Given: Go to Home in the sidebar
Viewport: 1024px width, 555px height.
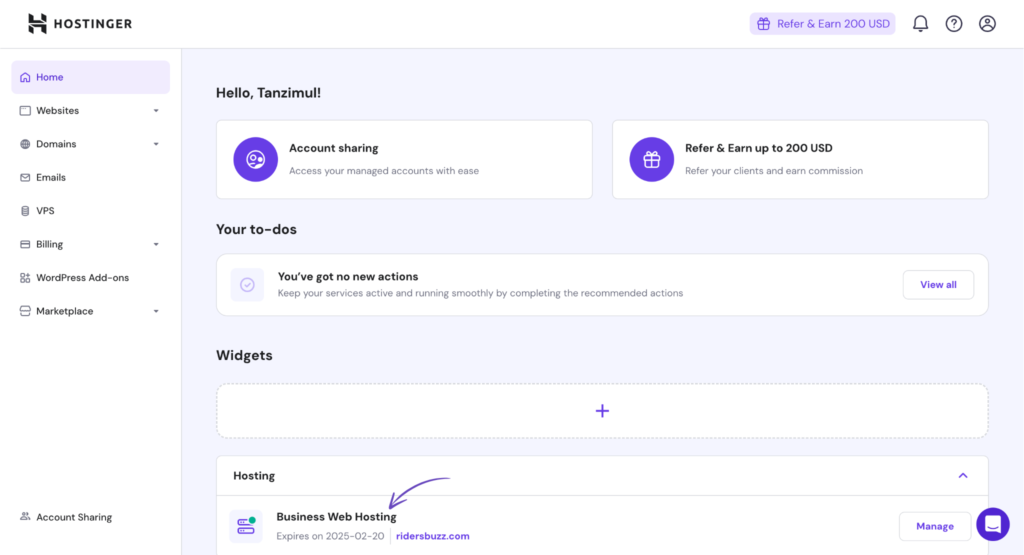Looking at the screenshot, I should pos(90,77).
